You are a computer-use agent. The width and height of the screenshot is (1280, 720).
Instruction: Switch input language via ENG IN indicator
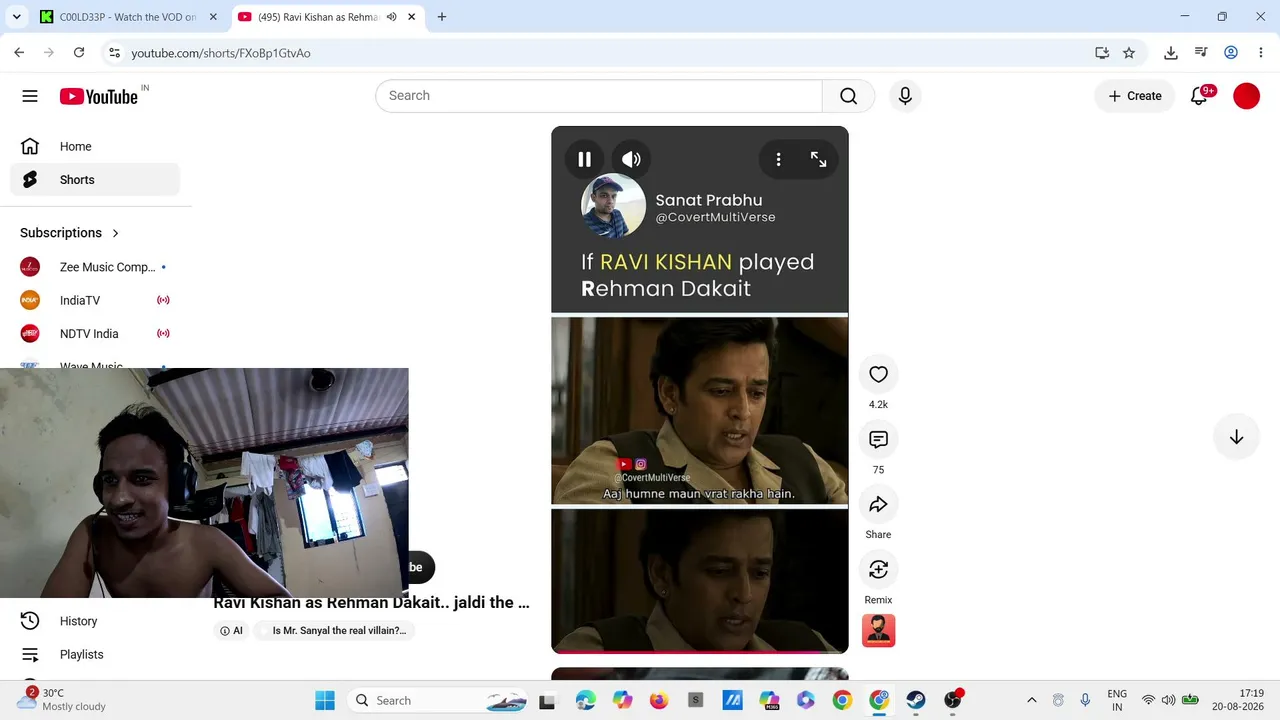[x=1117, y=700]
